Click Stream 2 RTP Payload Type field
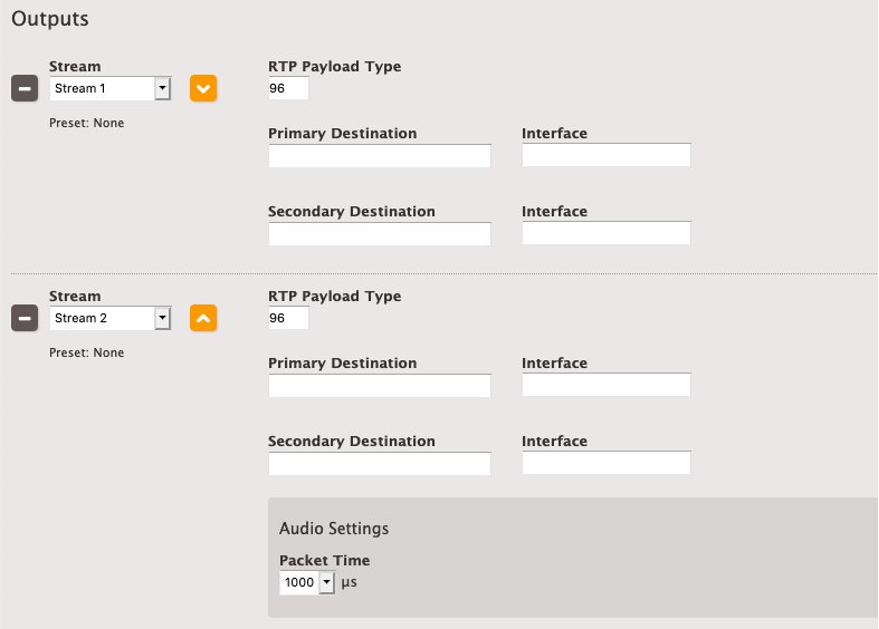Image resolution: width=879 pixels, height=629 pixels. coord(288,319)
